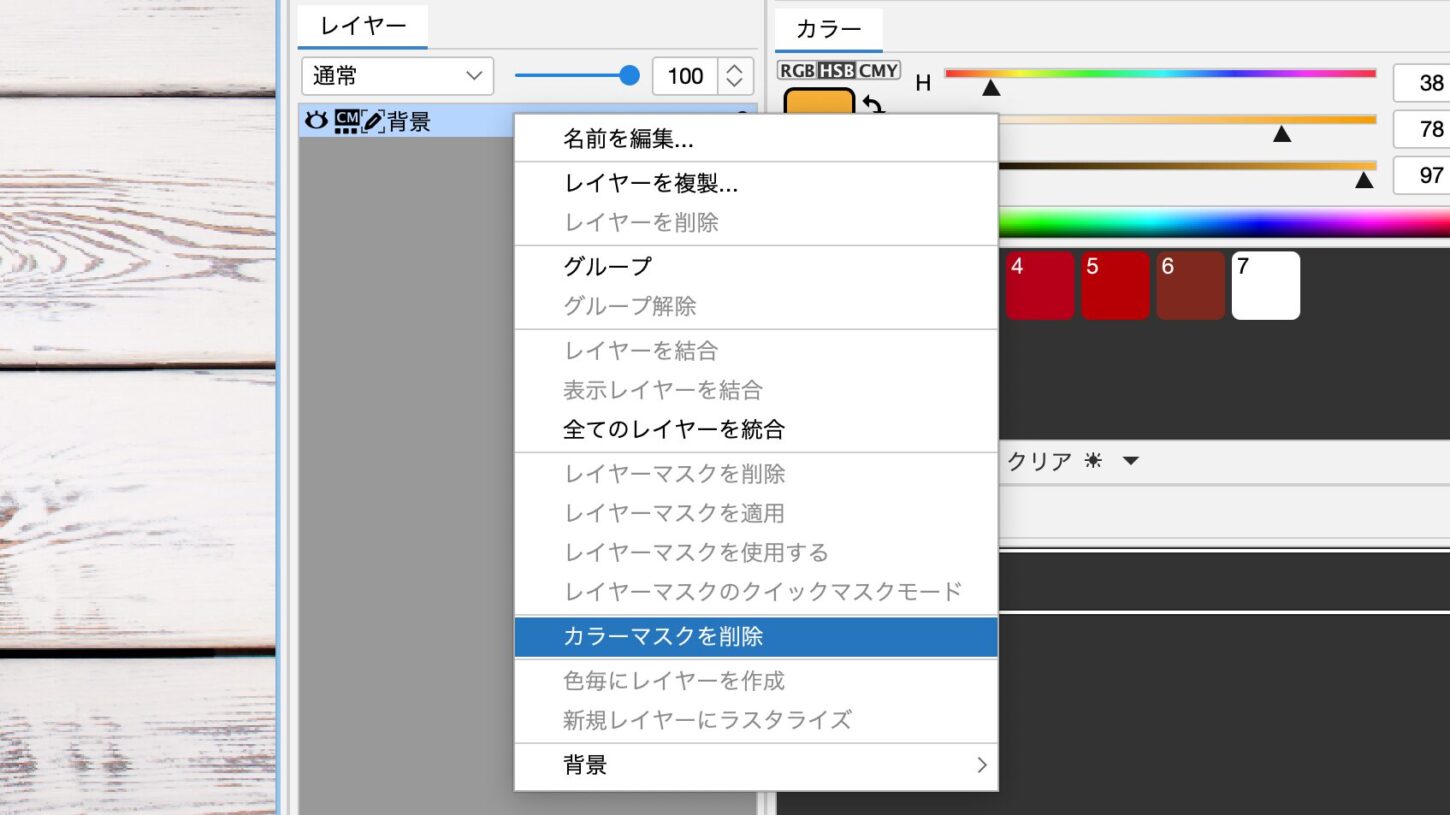Image resolution: width=1450 pixels, height=815 pixels.
Task: Toggle visibility eye of 背景 layer
Action: click(316, 121)
